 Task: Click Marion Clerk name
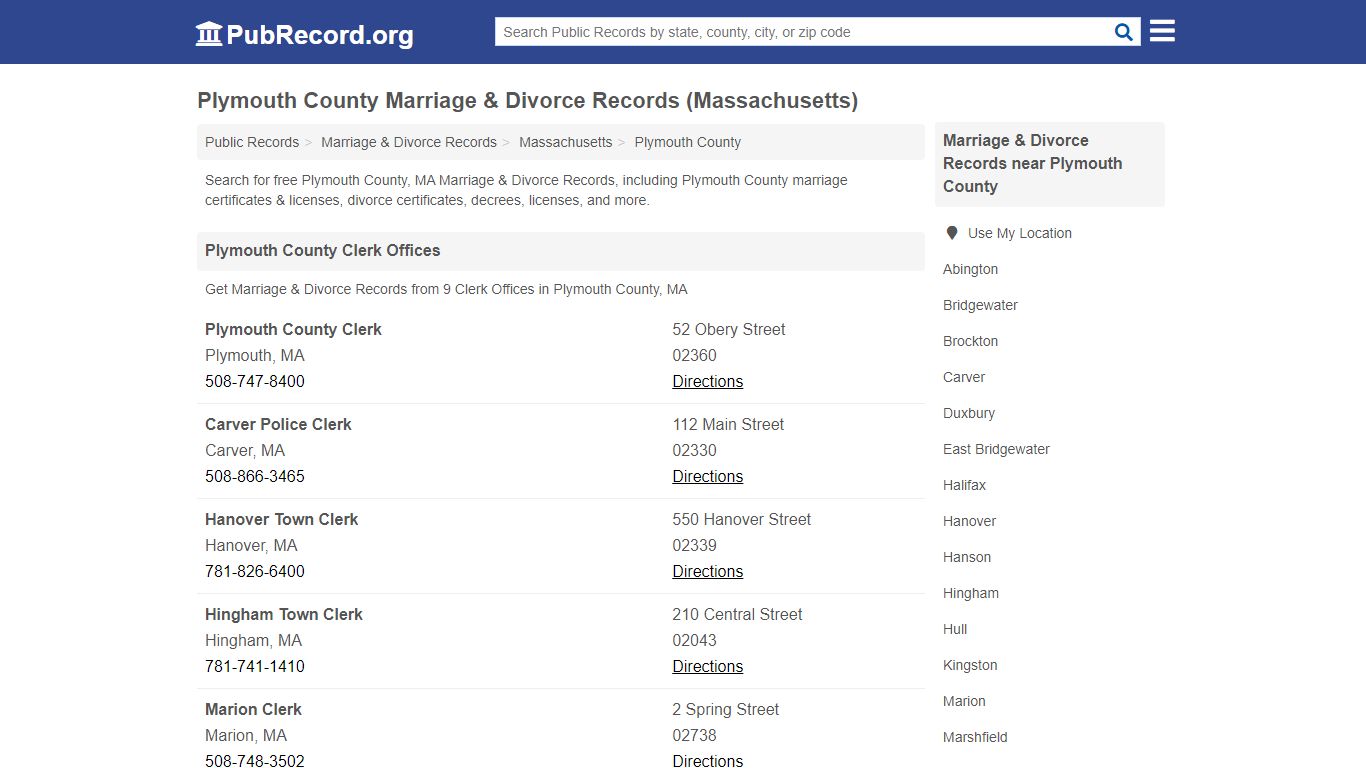pos(253,709)
